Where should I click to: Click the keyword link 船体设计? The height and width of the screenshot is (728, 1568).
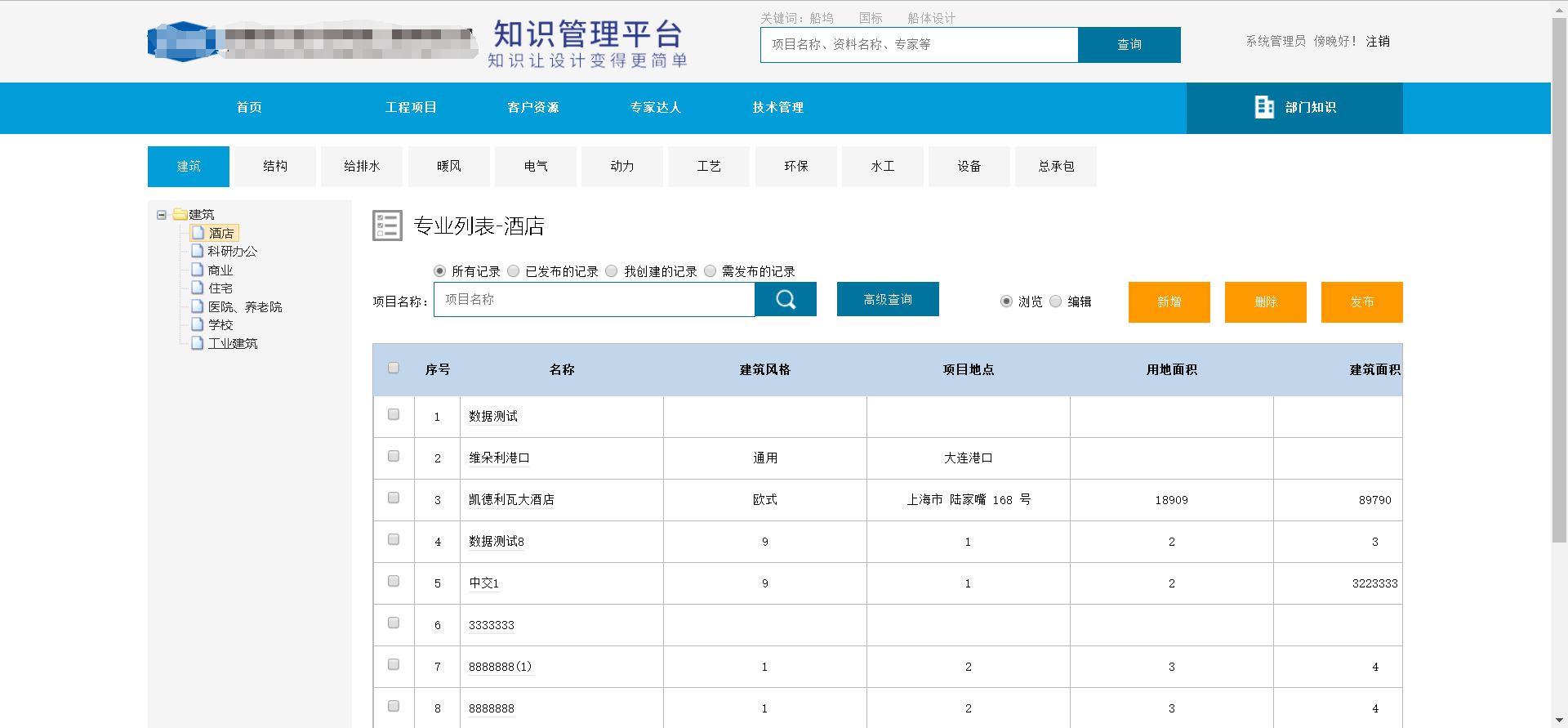pos(931,18)
